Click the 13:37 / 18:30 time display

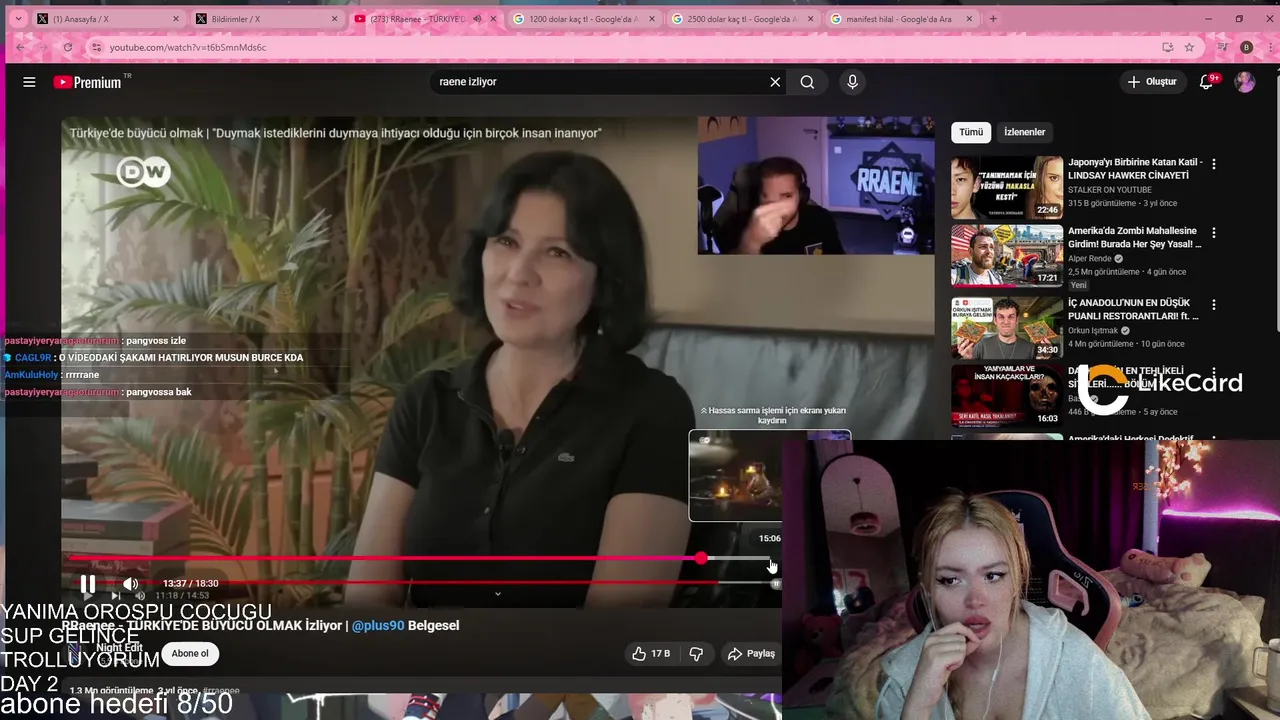(x=190, y=584)
